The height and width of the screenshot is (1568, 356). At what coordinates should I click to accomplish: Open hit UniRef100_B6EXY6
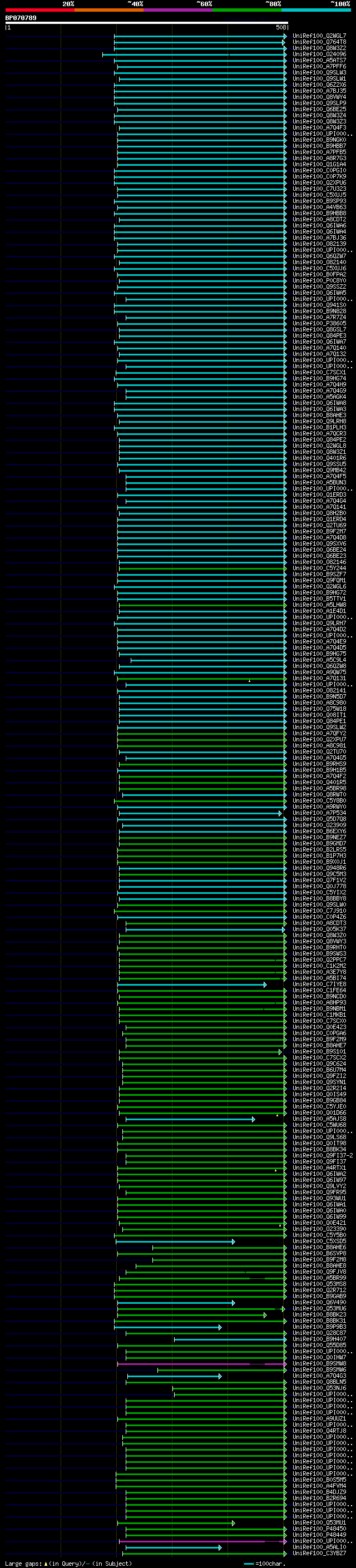319,831
